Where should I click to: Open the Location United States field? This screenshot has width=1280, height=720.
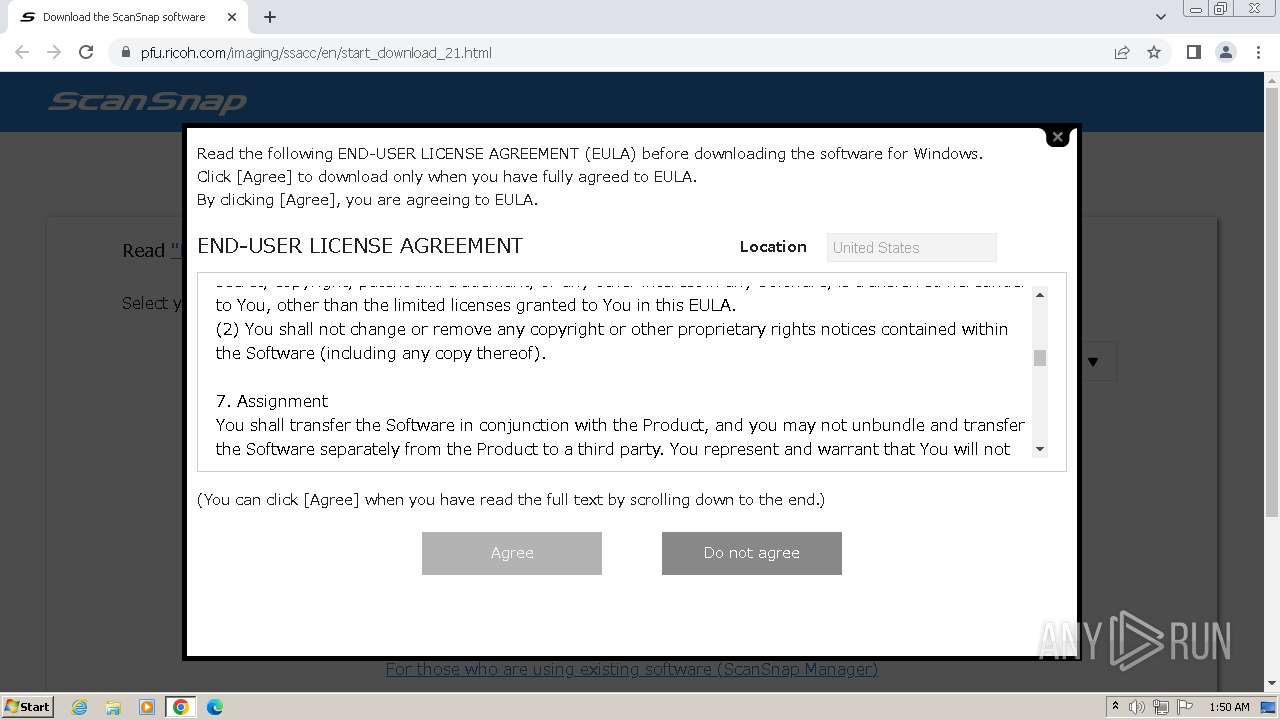click(912, 247)
